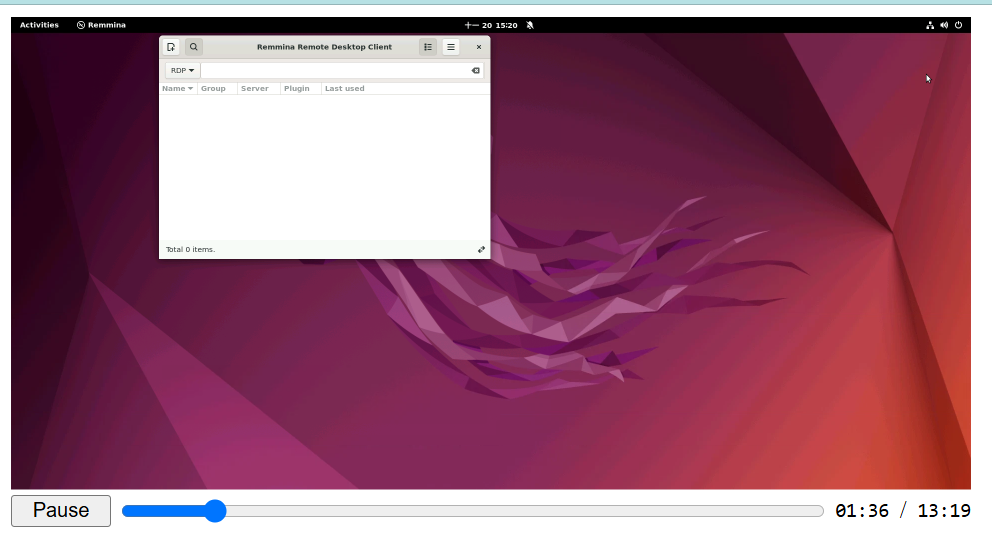The height and width of the screenshot is (543, 992).
Task: Open network status icon in top bar
Action: [x=930, y=25]
